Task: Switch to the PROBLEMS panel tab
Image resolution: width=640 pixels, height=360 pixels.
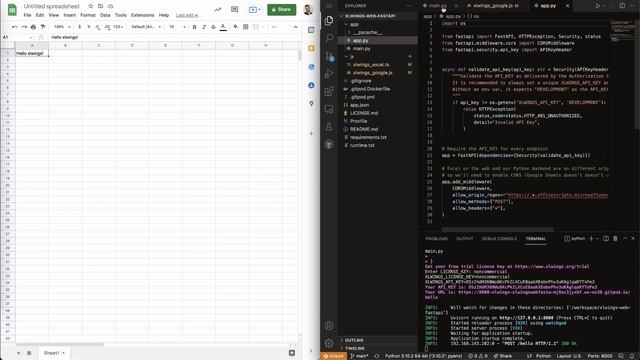Action: (x=437, y=238)
